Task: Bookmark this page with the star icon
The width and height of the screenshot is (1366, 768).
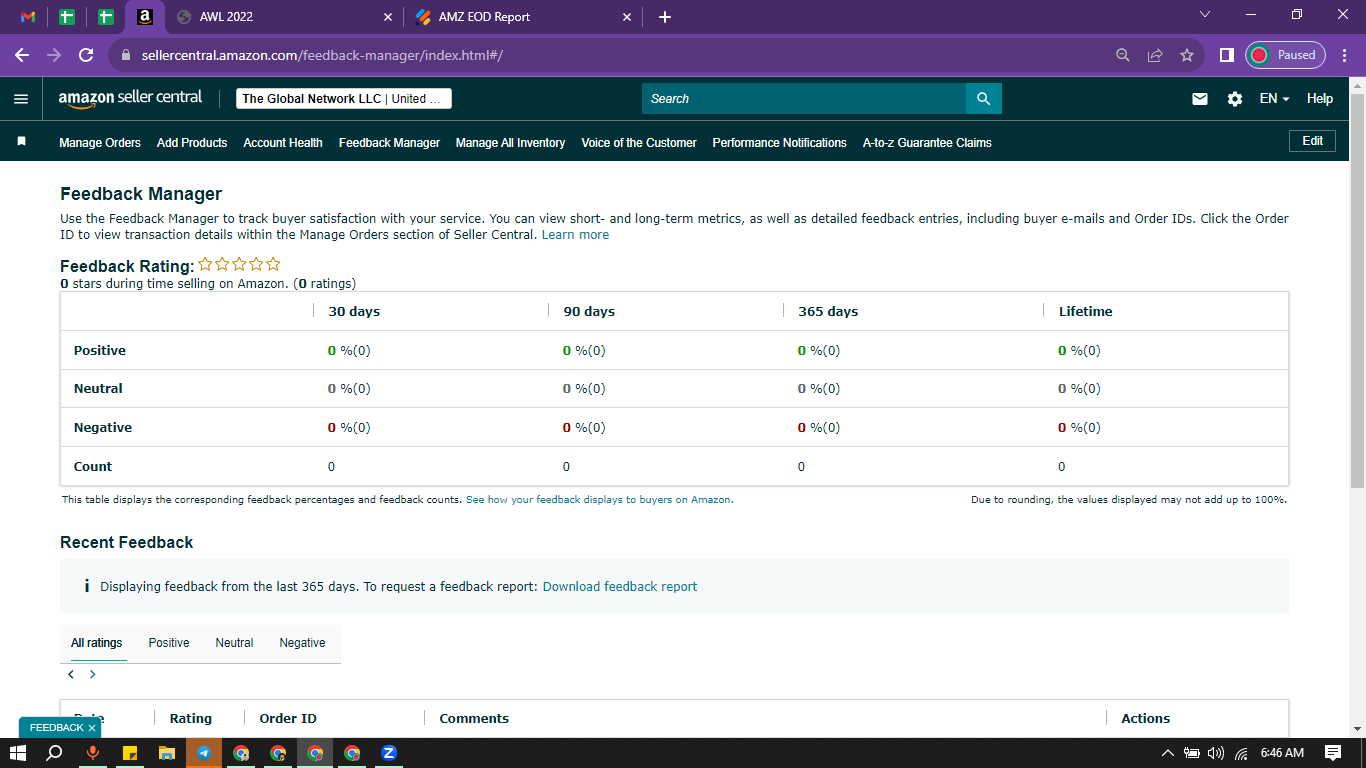Action: pyautogui.click(x=1187, y=55)
